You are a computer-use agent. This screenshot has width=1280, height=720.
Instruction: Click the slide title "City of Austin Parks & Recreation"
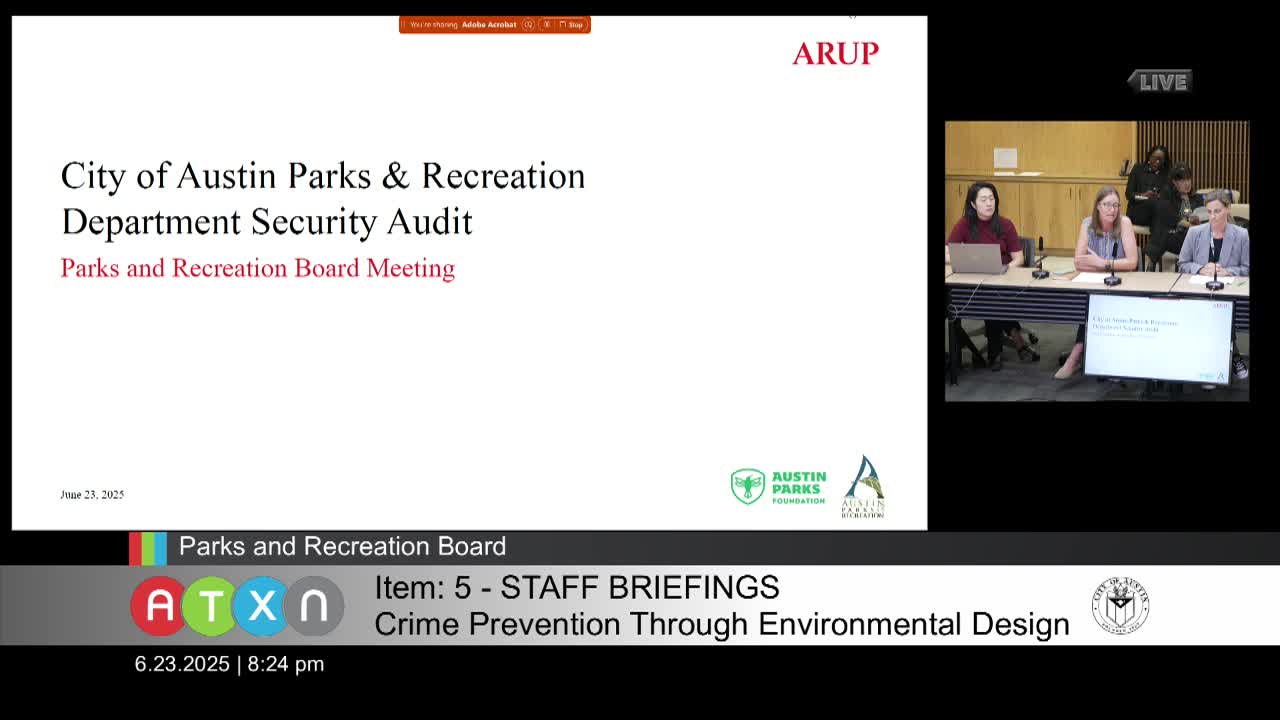click(x=323, y=176)
